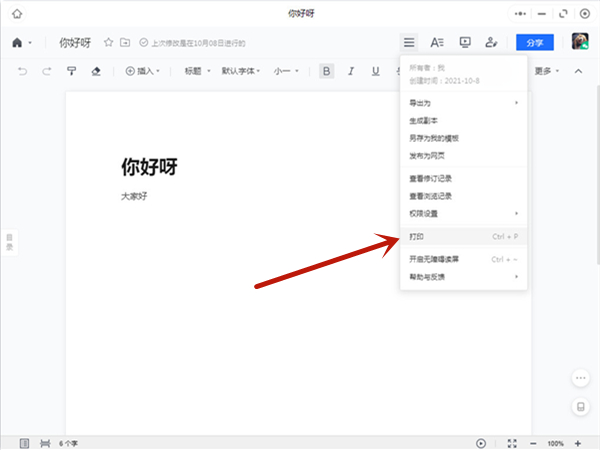Image resolution: width=600 pixels, height=450 pixels.
Task: Click the vertical scrollbar on right edge
Action: click(x=598, y=174)
